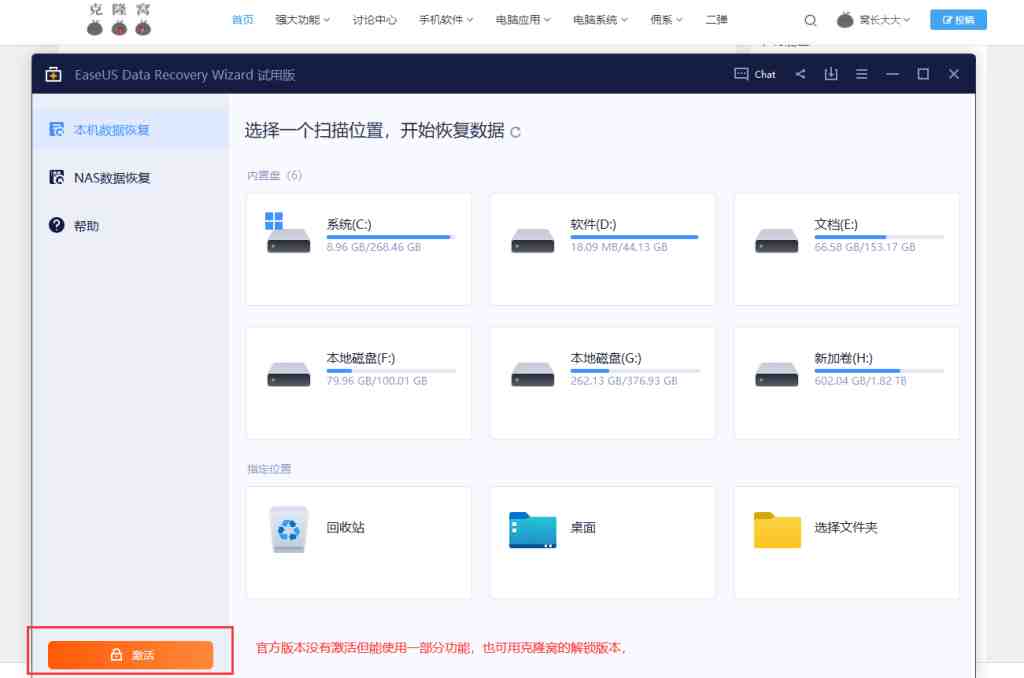
Task: Click the 激活 activation button
Action: 130,655
